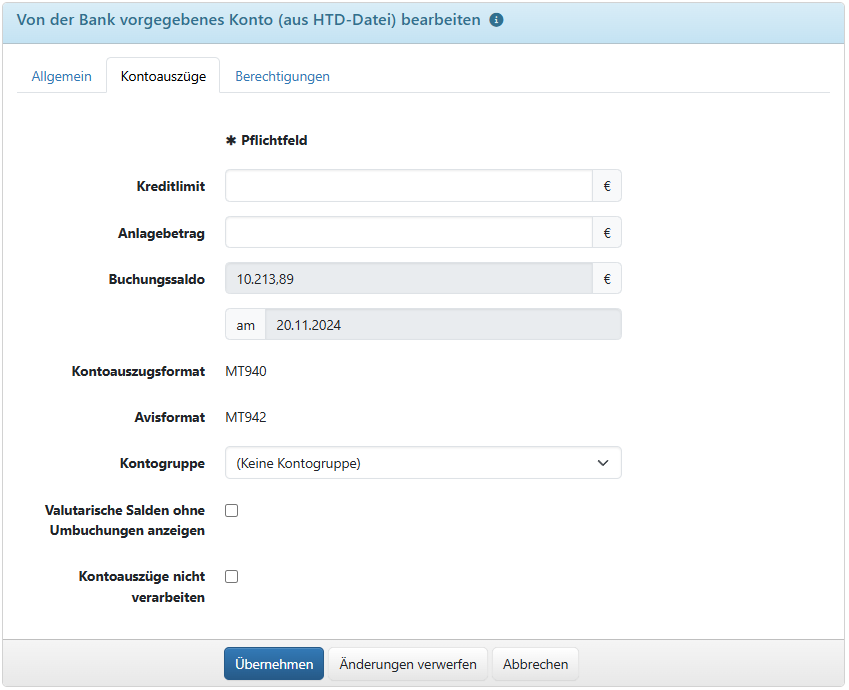Click the Kontoauszüge nicht verarbeiten label

coord(142,587)
